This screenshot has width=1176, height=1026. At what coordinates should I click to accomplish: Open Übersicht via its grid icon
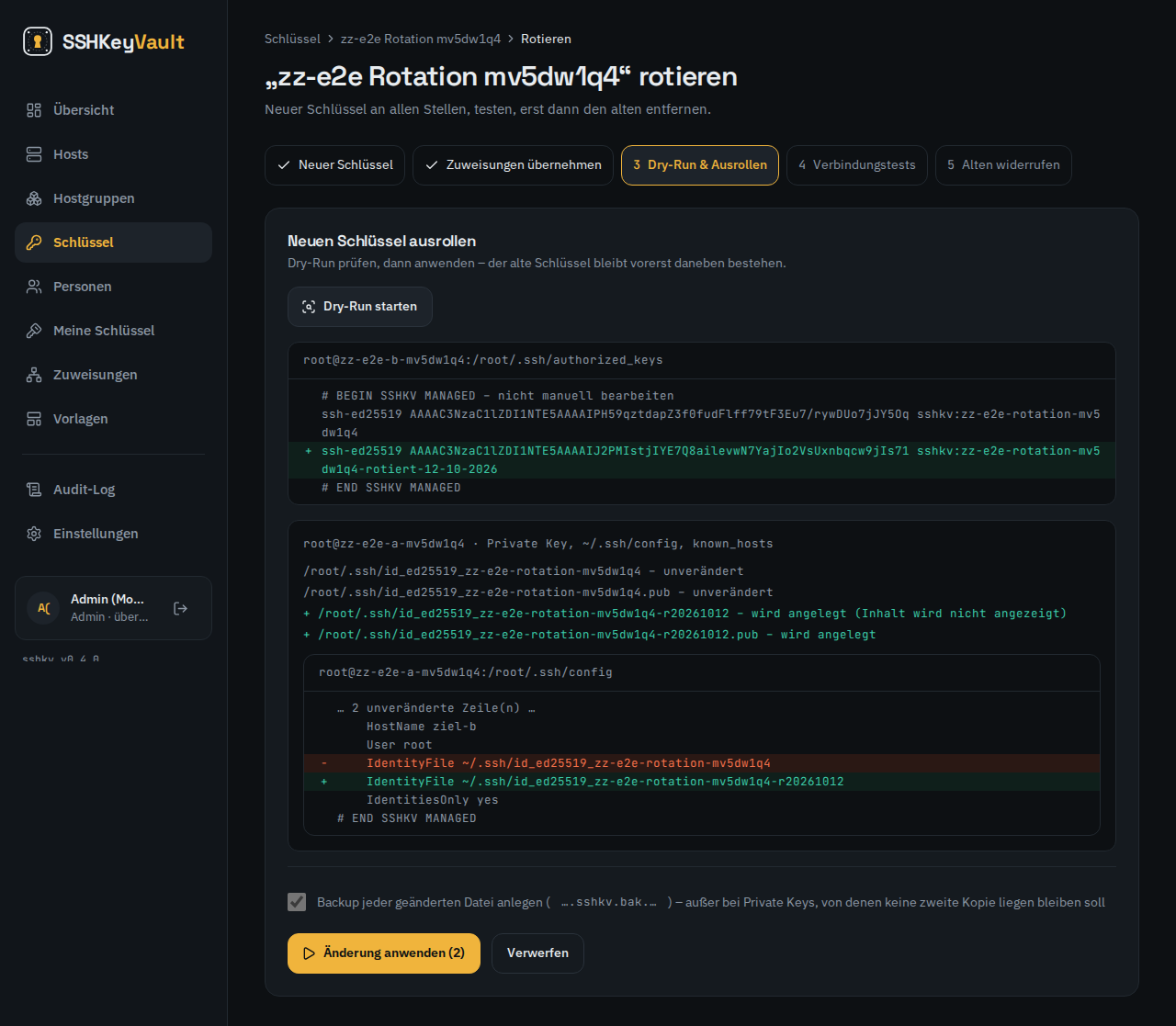(x=34, y=110)
